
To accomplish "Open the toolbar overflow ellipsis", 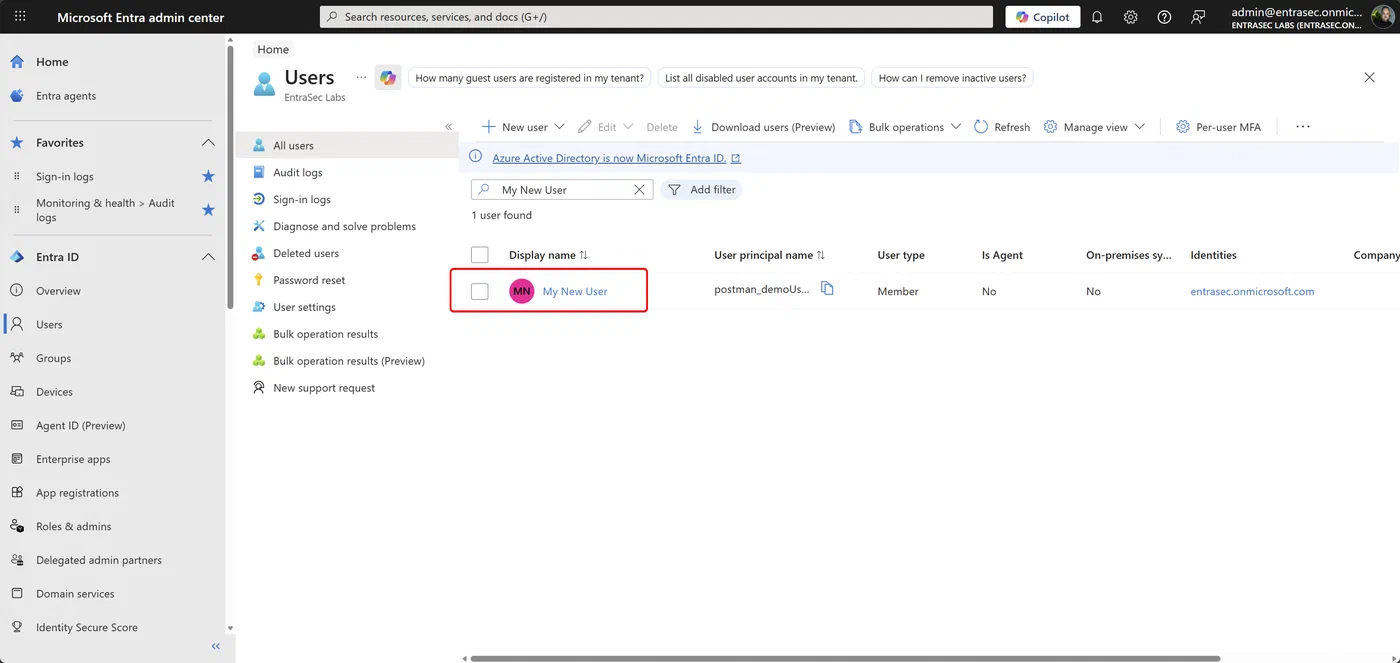I will (x=1303, y=127).
